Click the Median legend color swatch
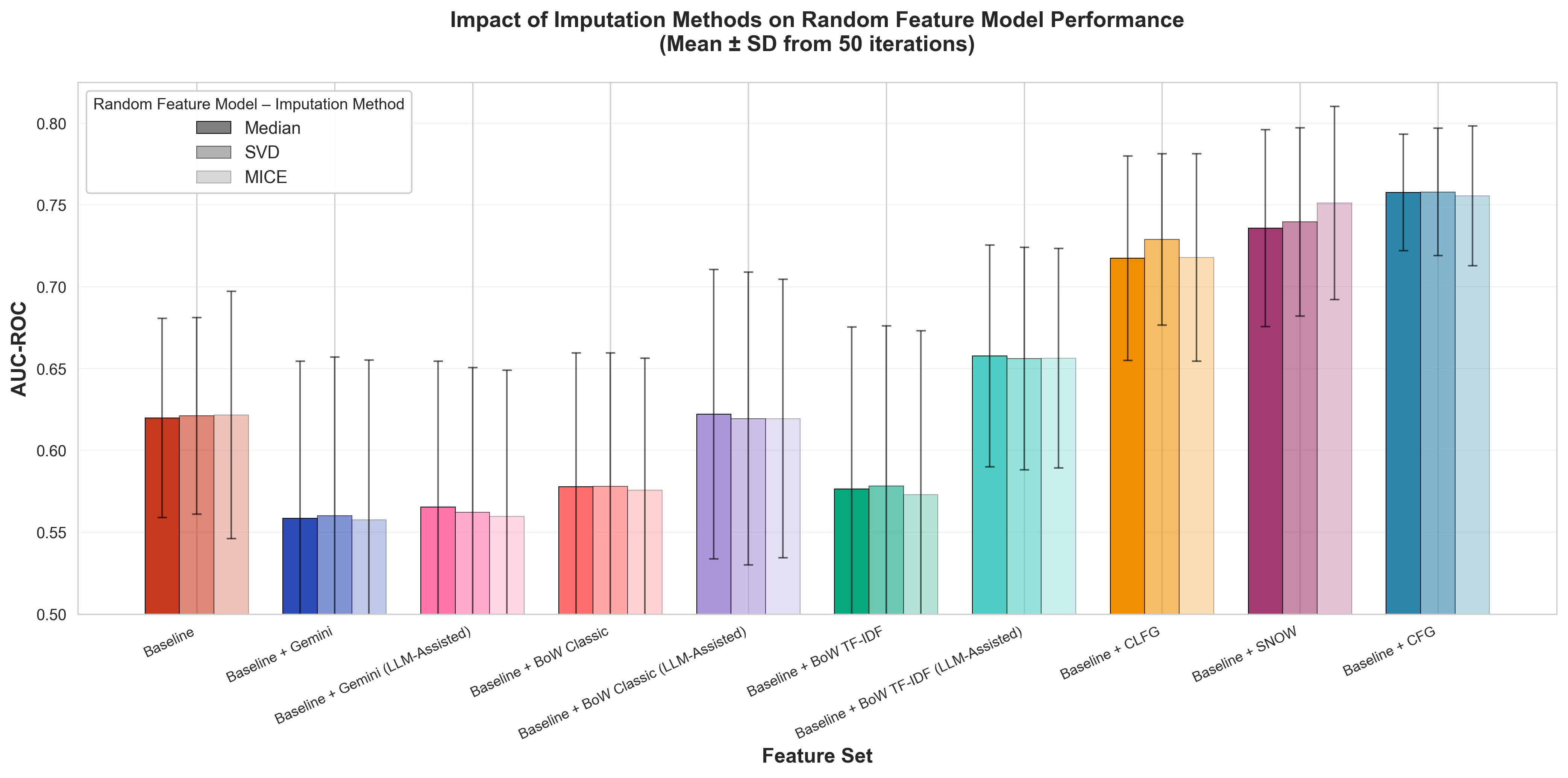The image size is (1568, 778). pos(213,128)
